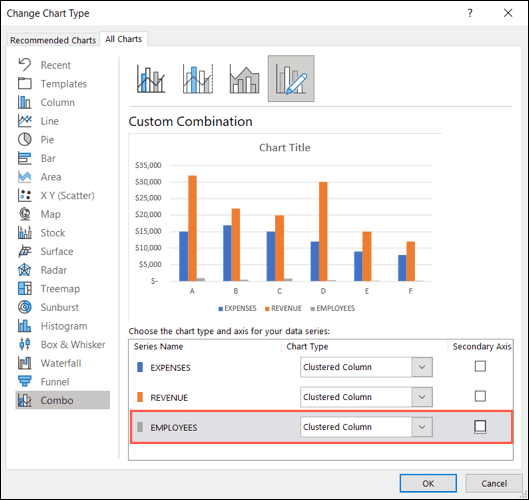Viewport: 529px width, 500px height.
Task: Confirm with the OK button
Action: click(x=428, y=483)
